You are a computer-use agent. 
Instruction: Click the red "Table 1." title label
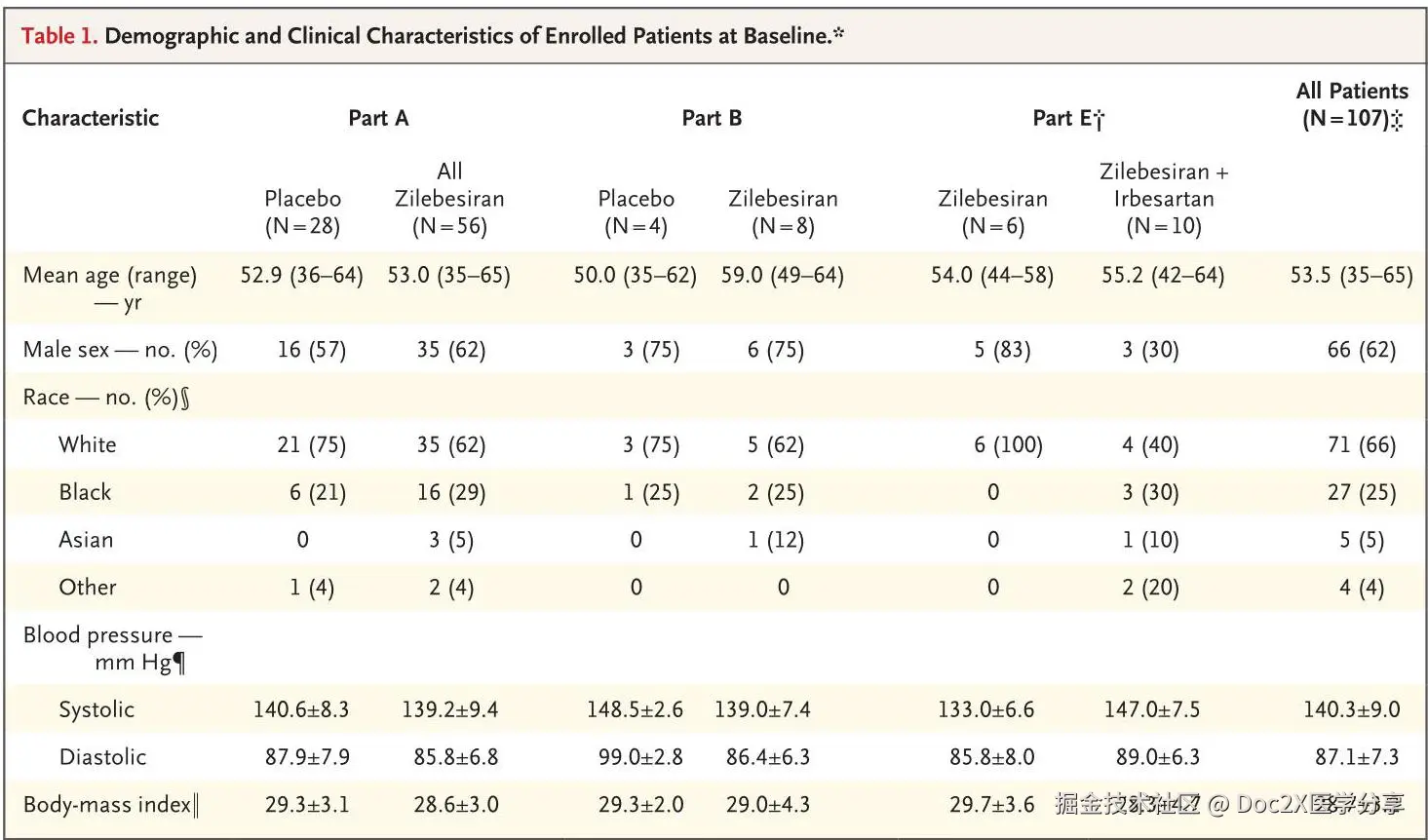pyautogui.click(x=58, y=36)
